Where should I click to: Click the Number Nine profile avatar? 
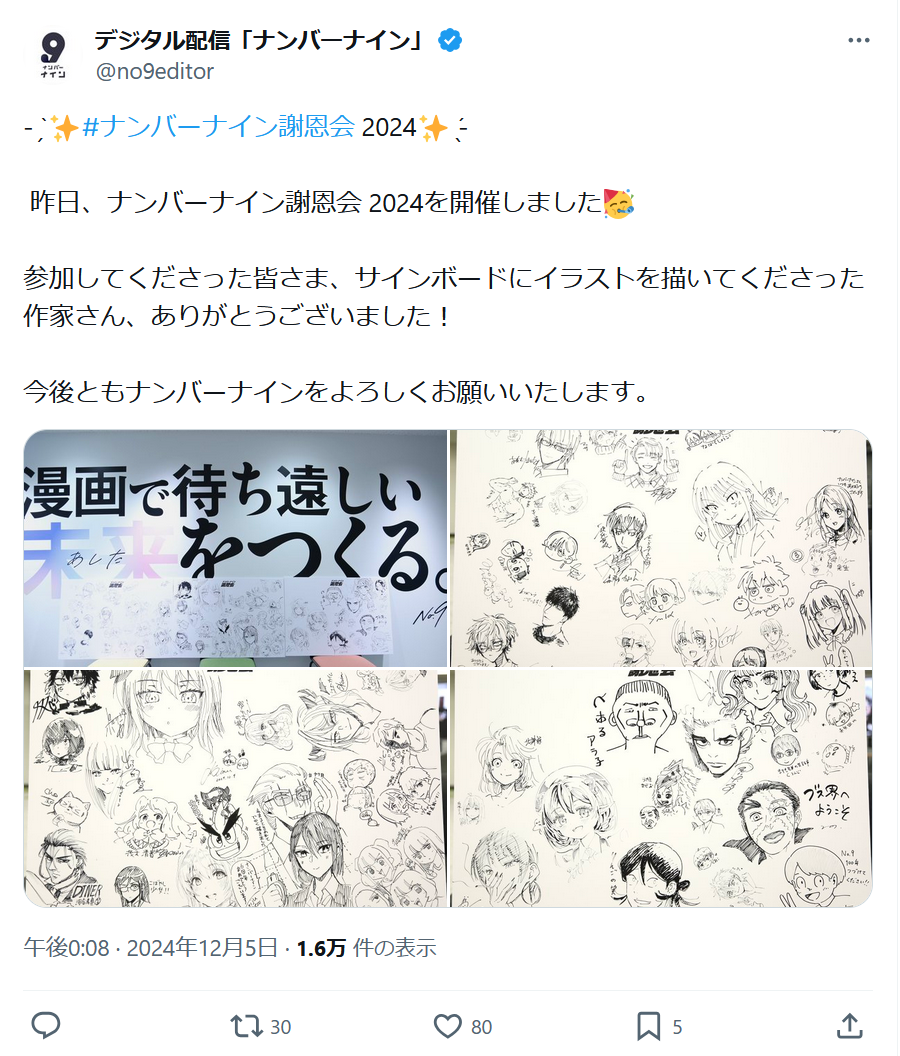coord(53,55)
